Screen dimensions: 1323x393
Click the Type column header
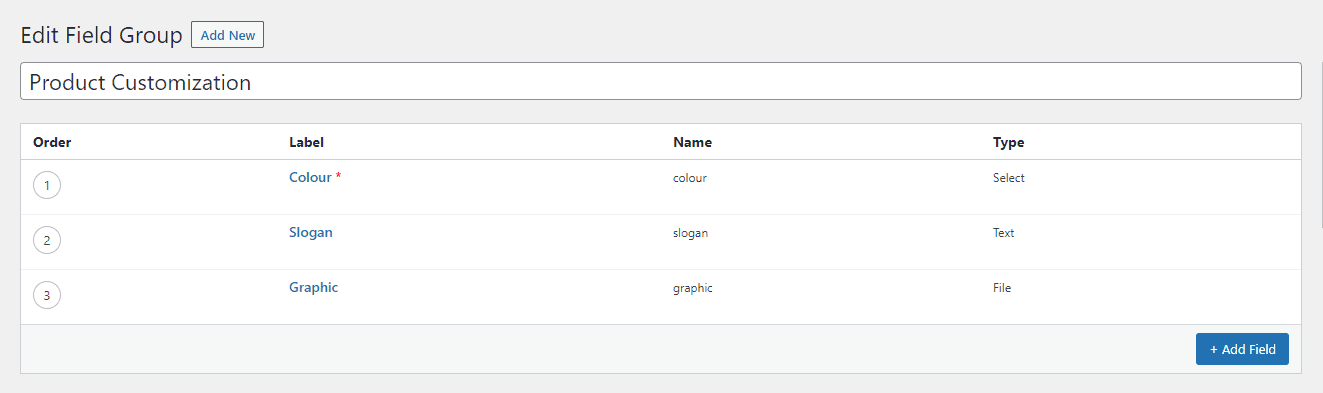(x=1008, y=142)
